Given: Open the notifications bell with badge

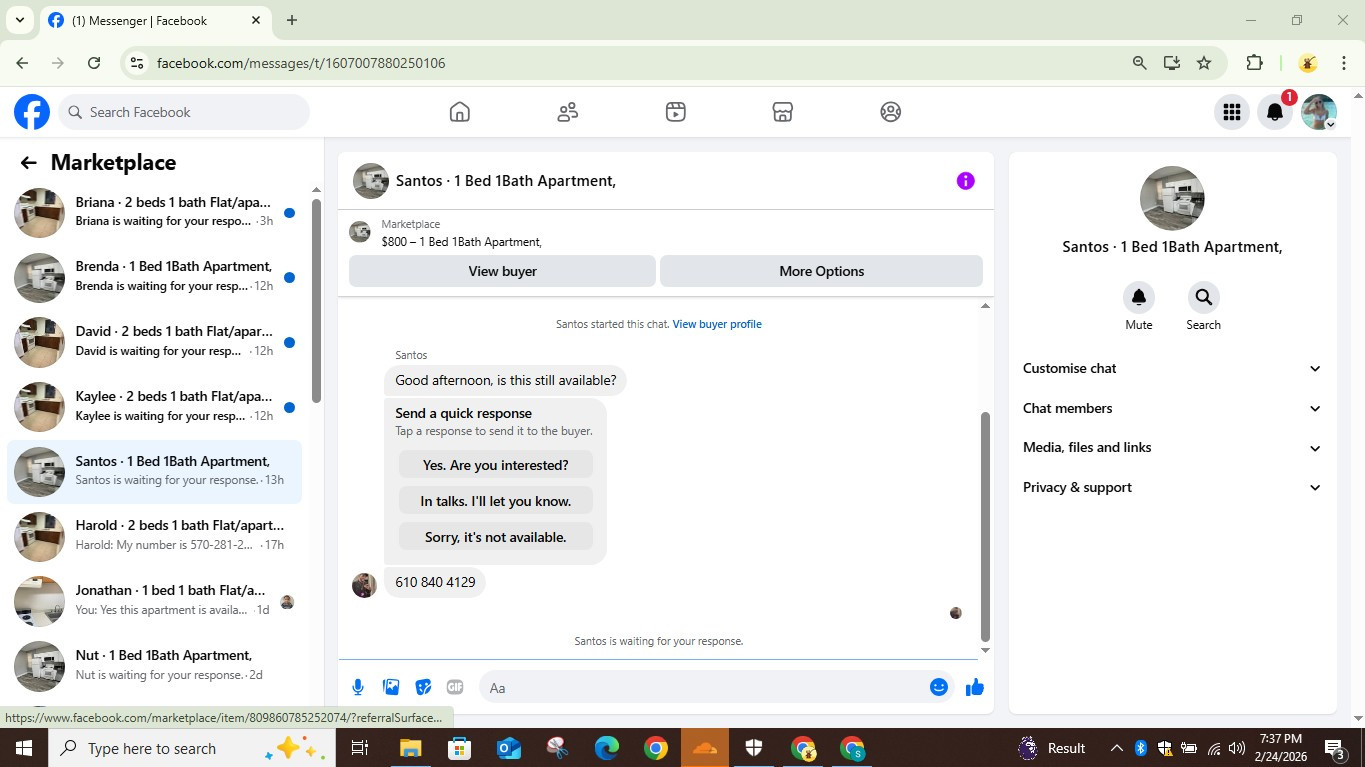Looking at the screenshot, I should tap(1275, 112).
